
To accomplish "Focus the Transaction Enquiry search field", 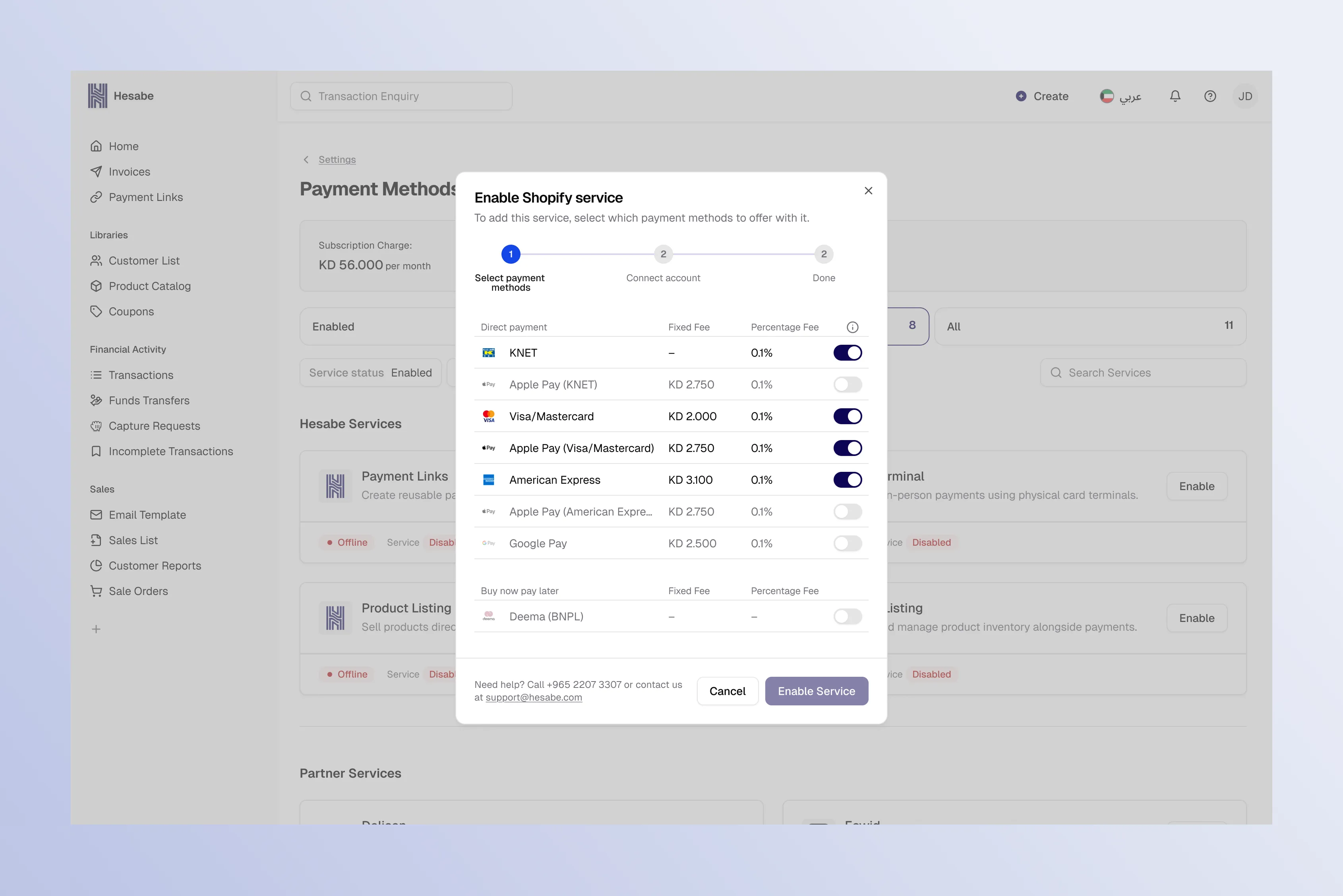I will point(401,96).
